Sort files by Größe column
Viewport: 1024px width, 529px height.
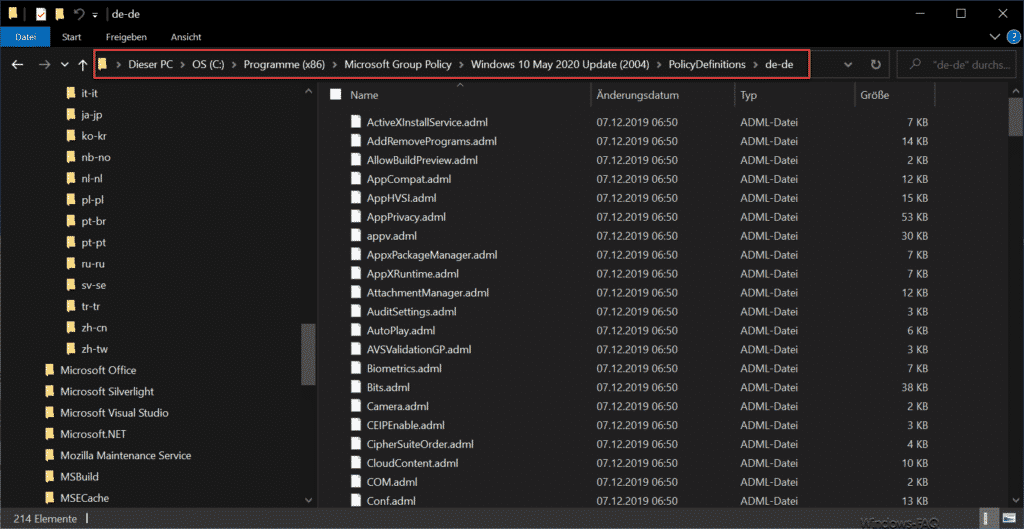(873, 95)
